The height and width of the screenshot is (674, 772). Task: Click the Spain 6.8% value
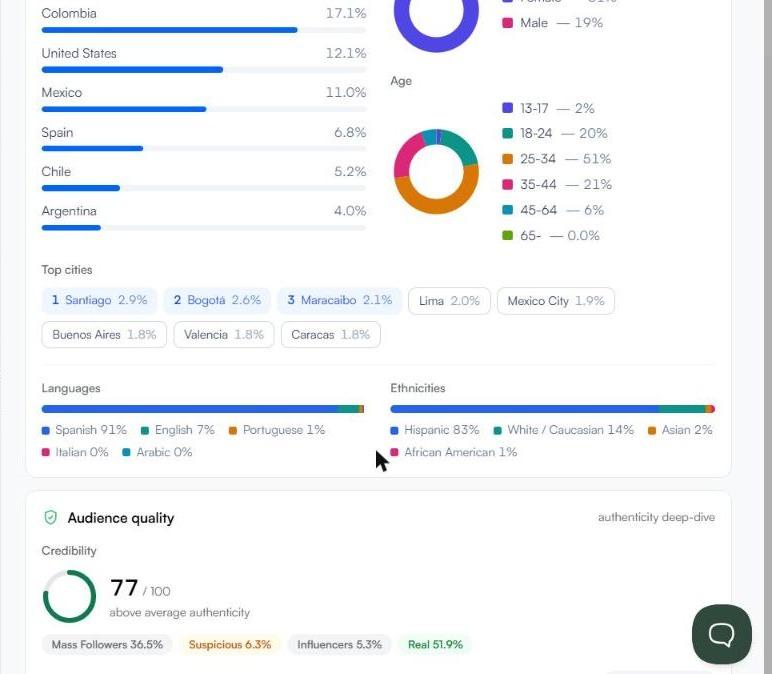point(350,132)
